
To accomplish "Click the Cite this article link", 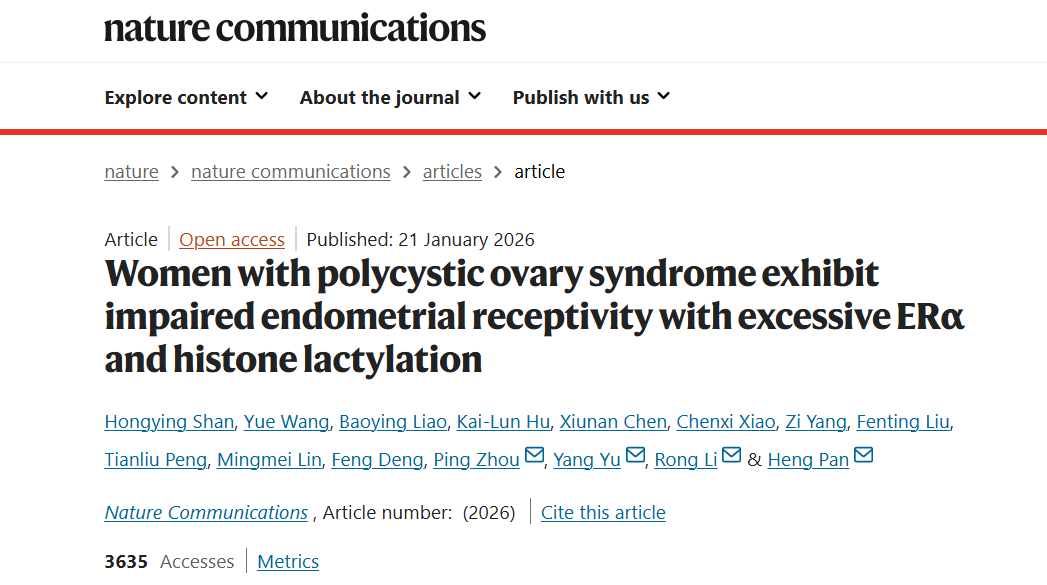I will (x=603, y=513).
